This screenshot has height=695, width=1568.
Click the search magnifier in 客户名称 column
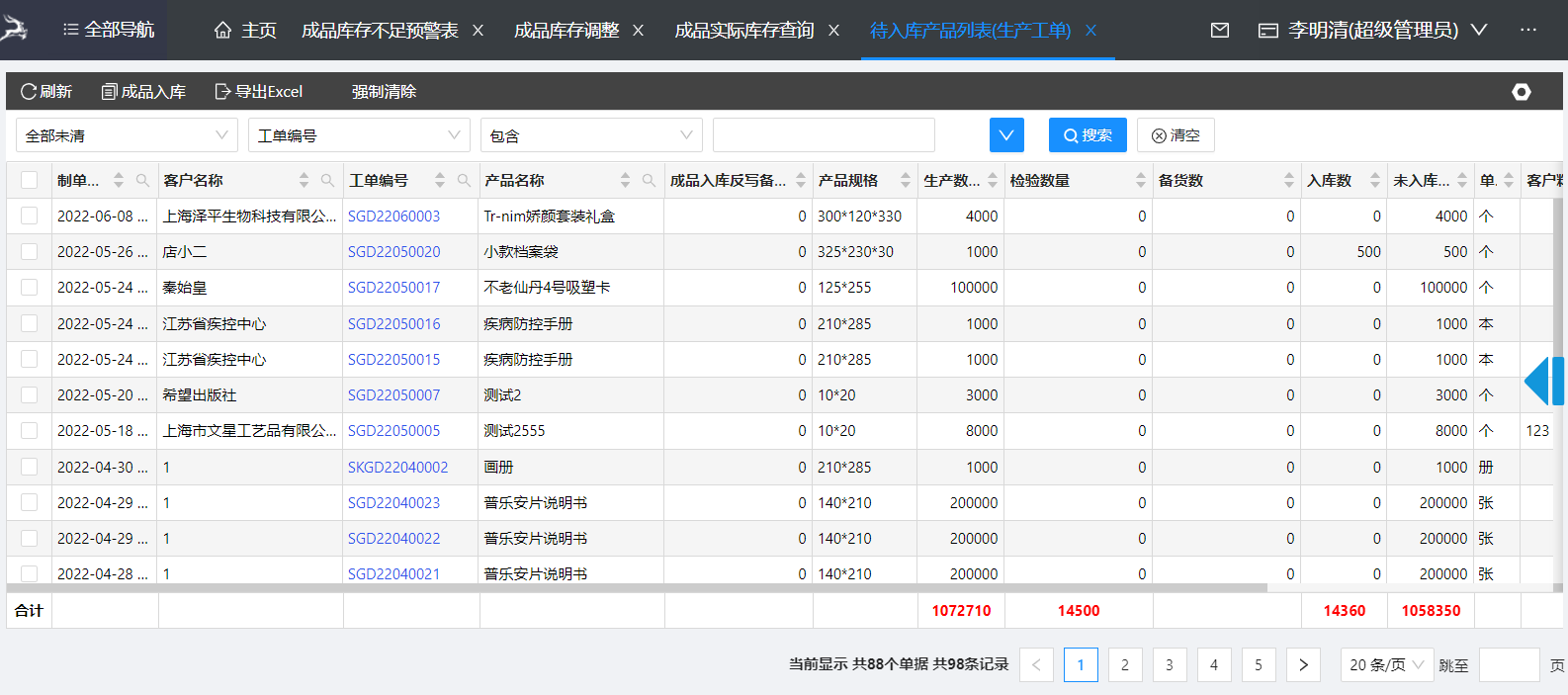[327, 181]
